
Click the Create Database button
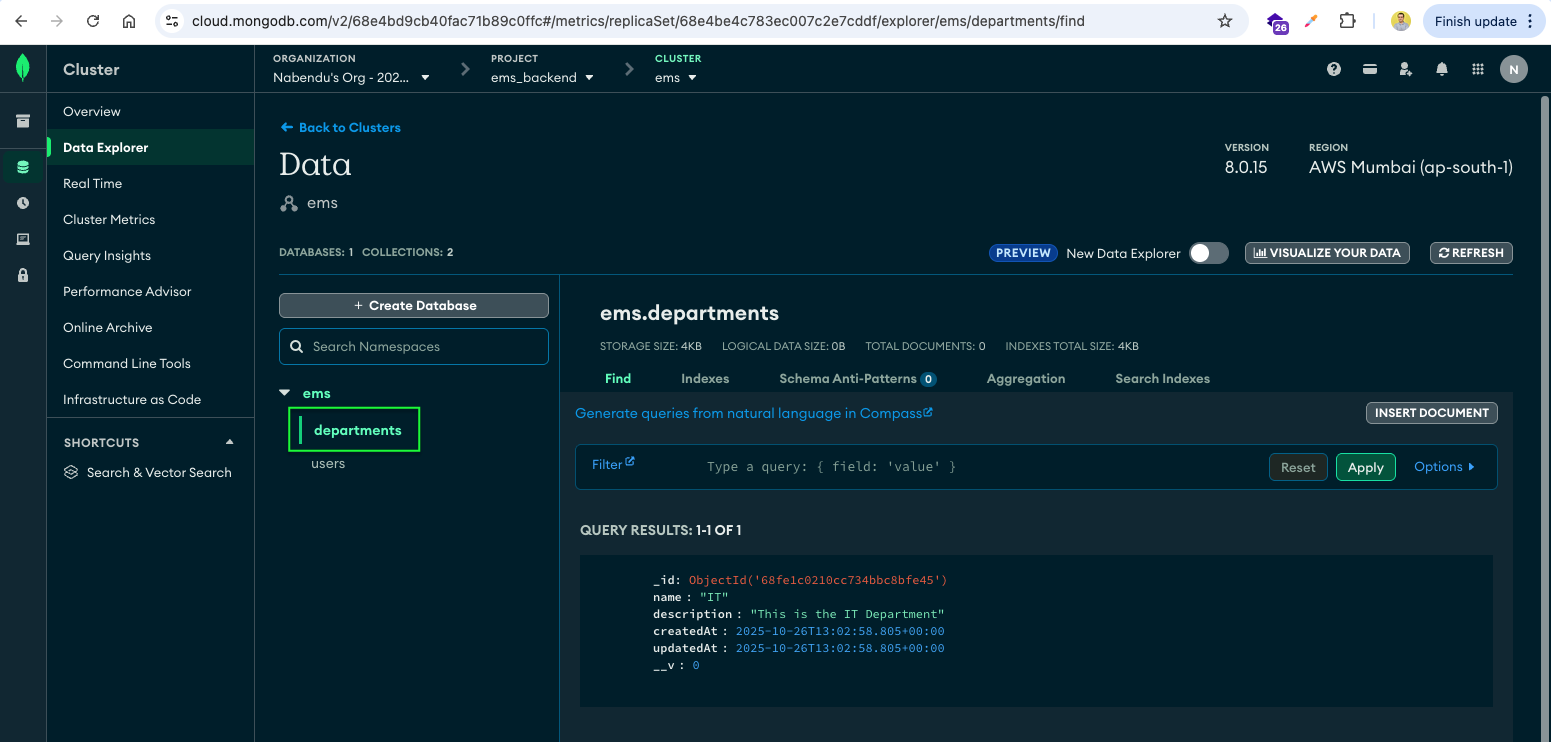tap(414, 306)
